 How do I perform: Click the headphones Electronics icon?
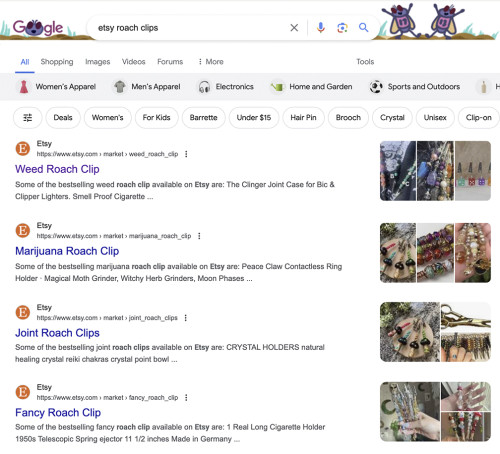tap(204, 87)
